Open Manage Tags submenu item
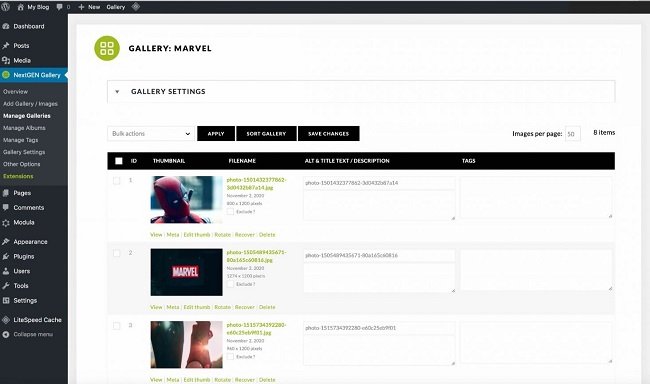This screenshot has height=384, width=650. pyautogui.click(x=20, y=140)
